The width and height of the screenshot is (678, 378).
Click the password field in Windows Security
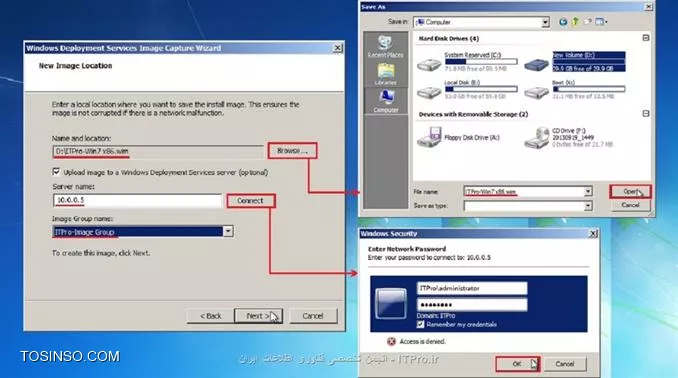[472, 304]
